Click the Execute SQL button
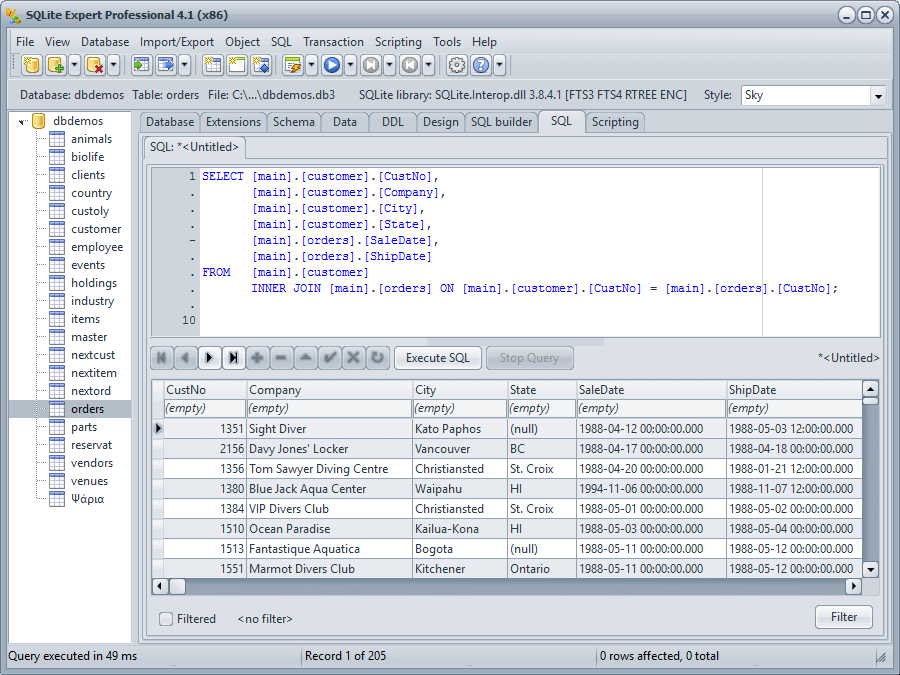 [437, 358]
